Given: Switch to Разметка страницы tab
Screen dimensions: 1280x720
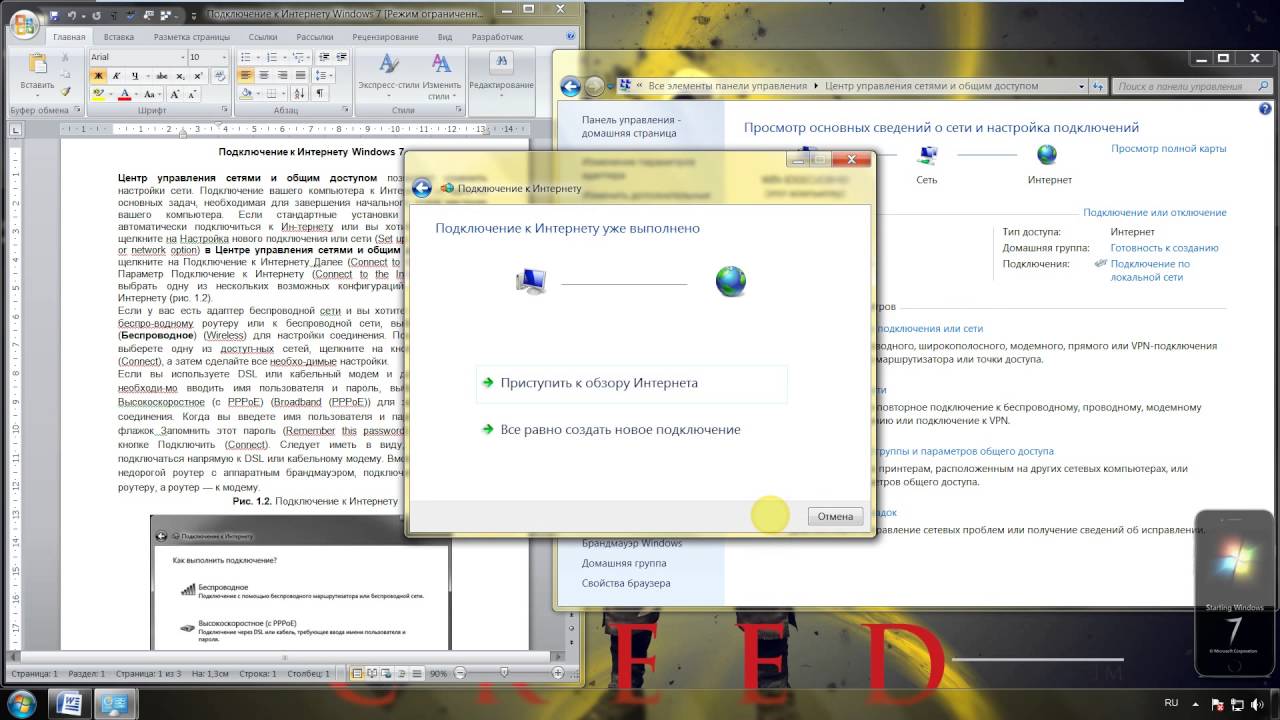Looking at the screenshot, I should [191, 37].
